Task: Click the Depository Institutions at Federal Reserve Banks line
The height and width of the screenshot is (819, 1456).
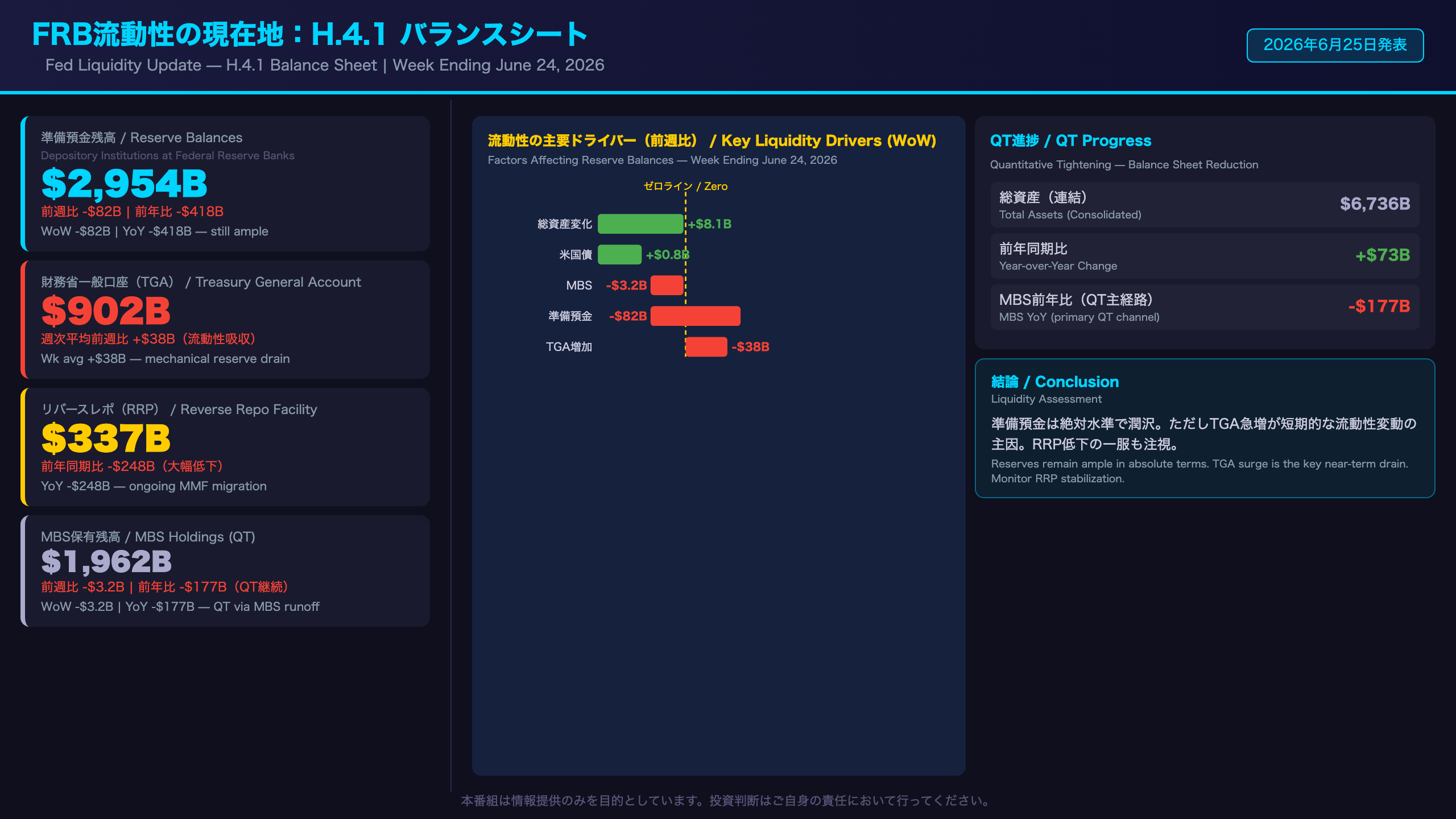Action: coord(168,156)
